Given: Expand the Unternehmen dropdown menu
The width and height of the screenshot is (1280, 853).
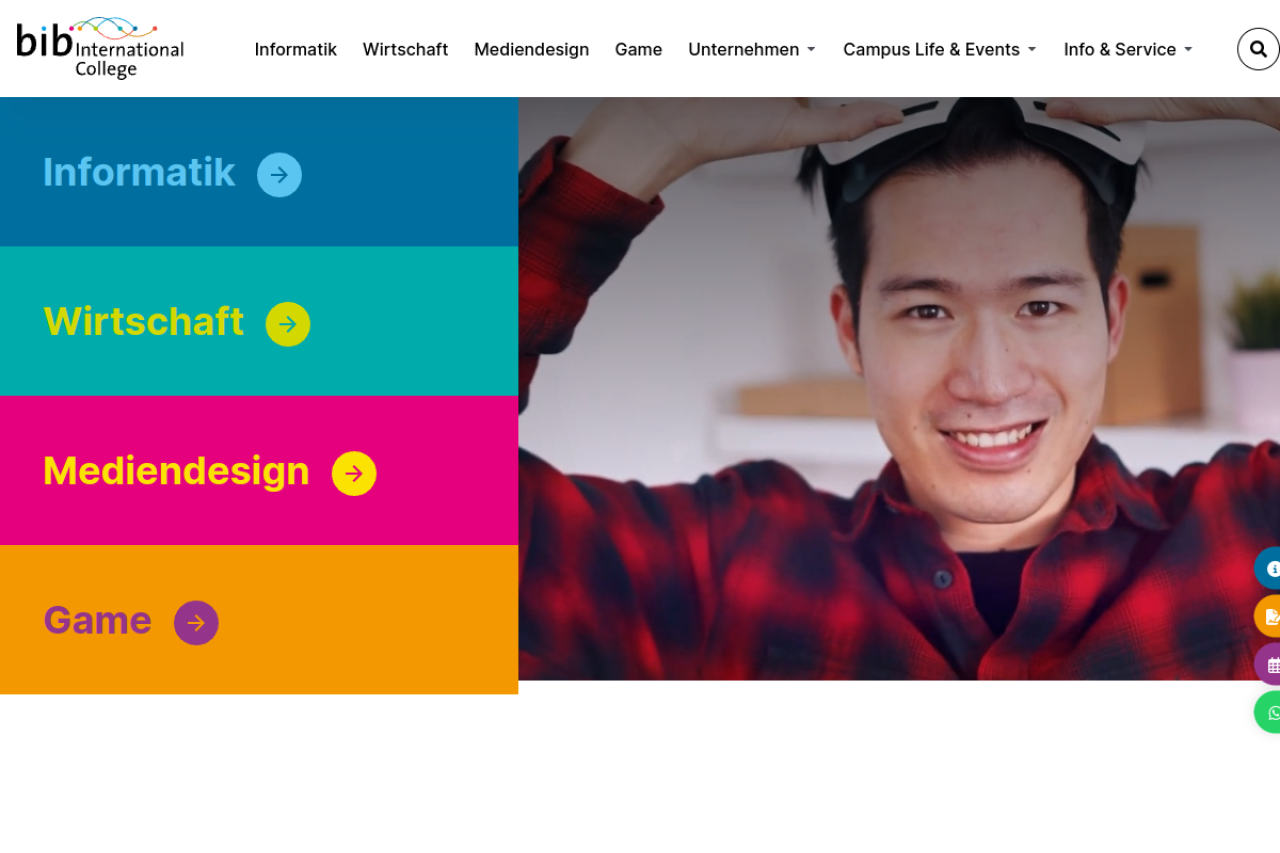Looking at the screenshot, I should point(752,49).
